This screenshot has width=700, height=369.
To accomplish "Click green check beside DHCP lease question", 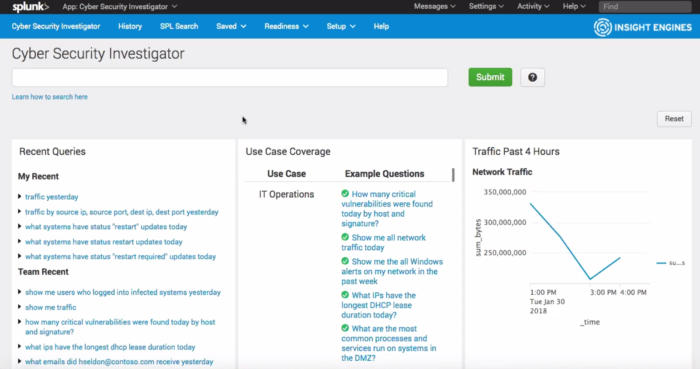I will tap(345, 295).
